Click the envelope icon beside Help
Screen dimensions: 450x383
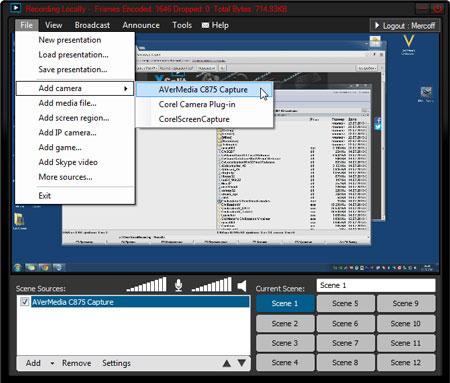tap(205, 25)
